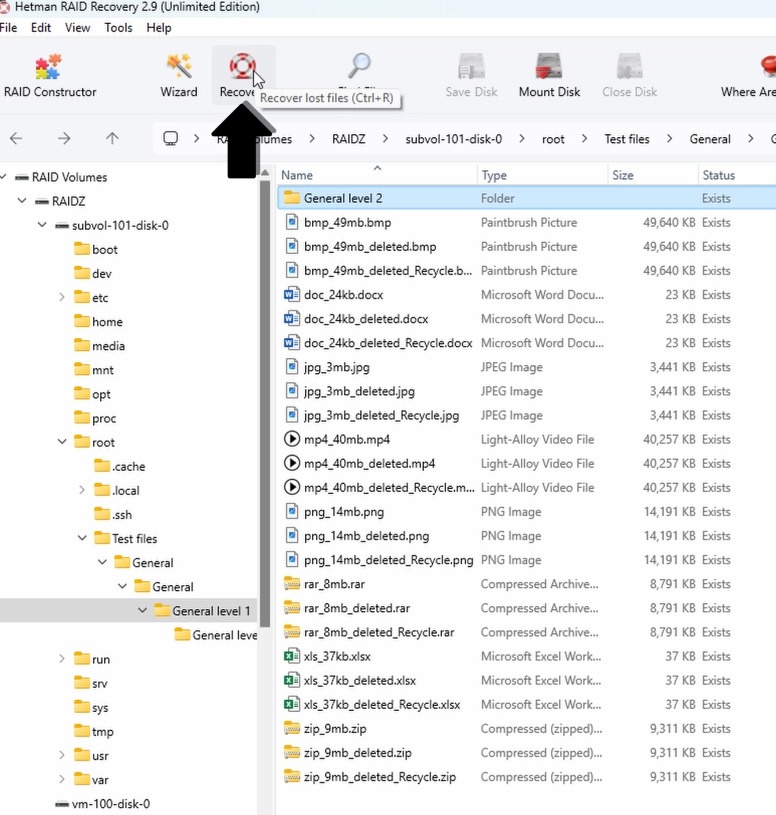
Task: Open the Edit menu
Action: pyautogui.click(x=41, y=28)
